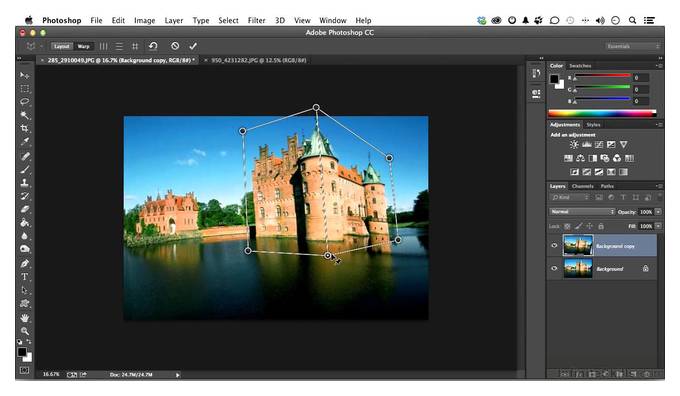
Task: Toggle lock all padlock
Action: [601, 226]
